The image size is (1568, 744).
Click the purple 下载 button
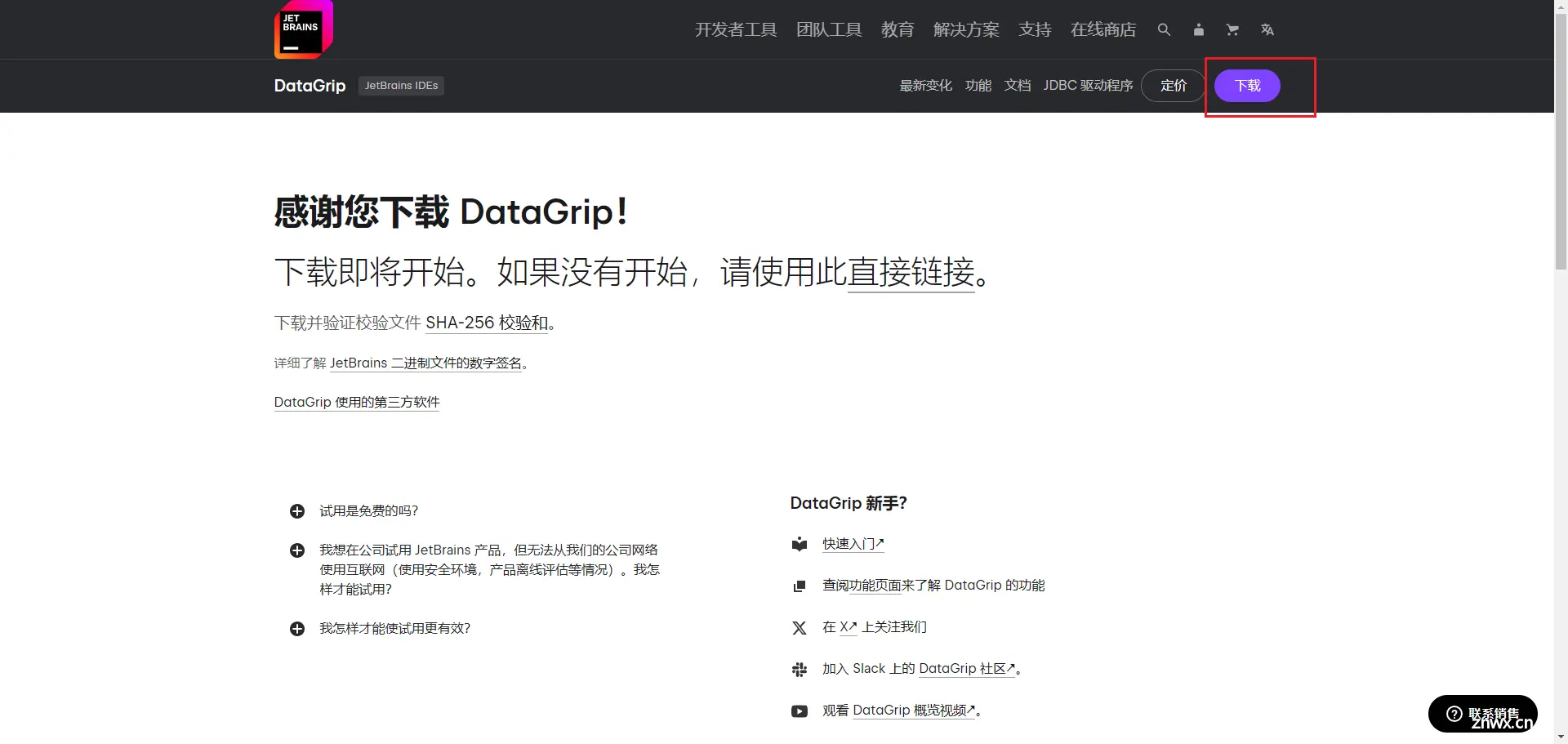(1247, 86)
